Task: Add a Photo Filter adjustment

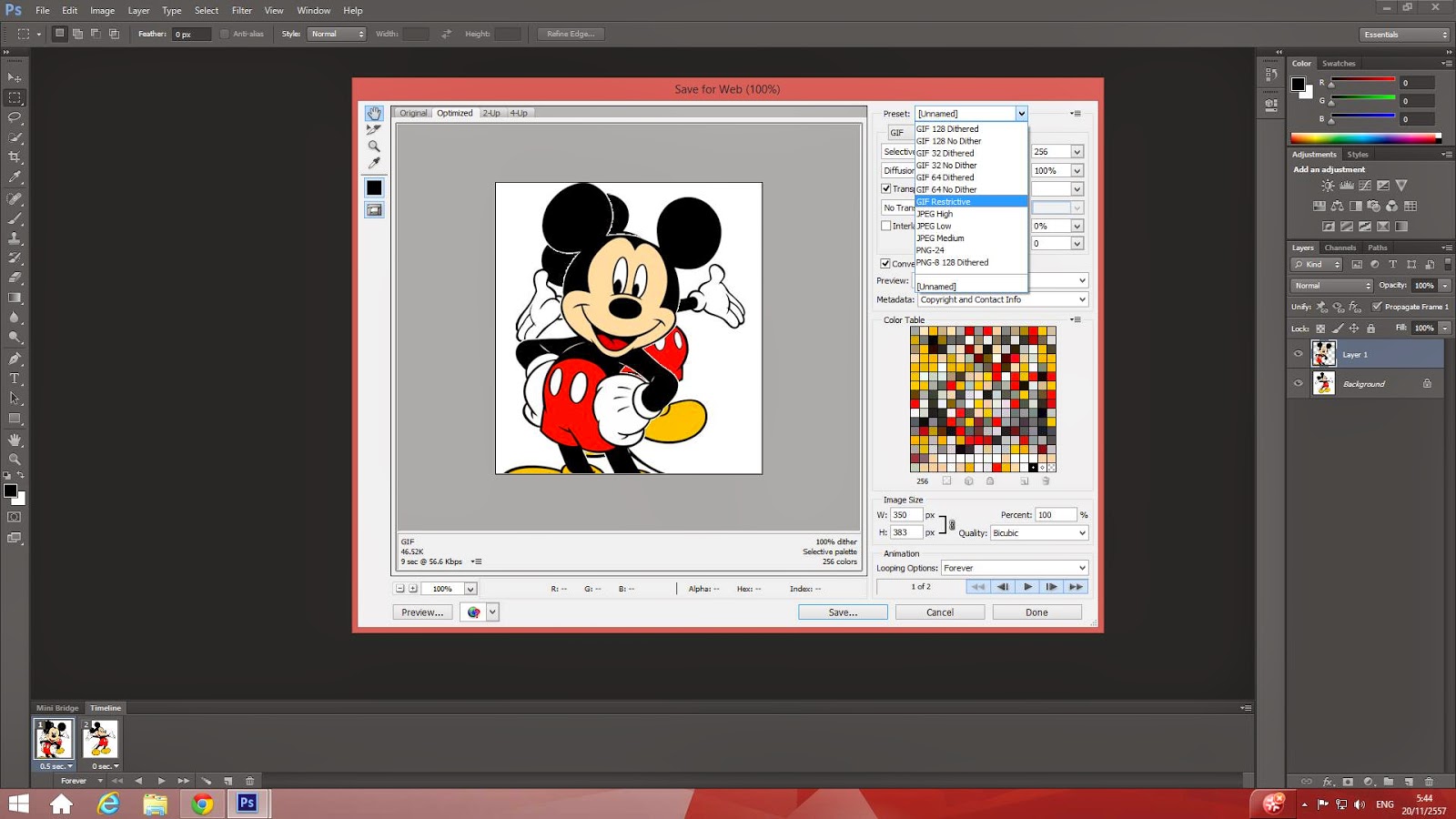Action: (x=1373, y=207)
